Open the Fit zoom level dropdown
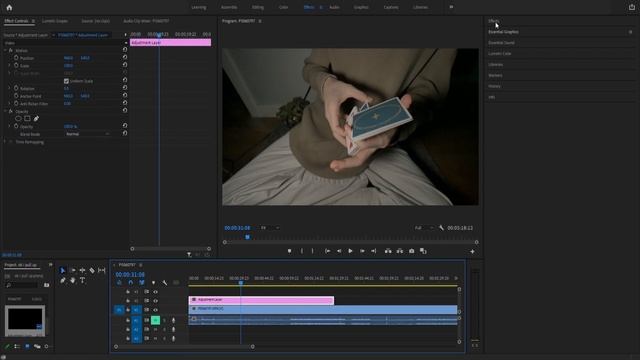 [269, 228]
